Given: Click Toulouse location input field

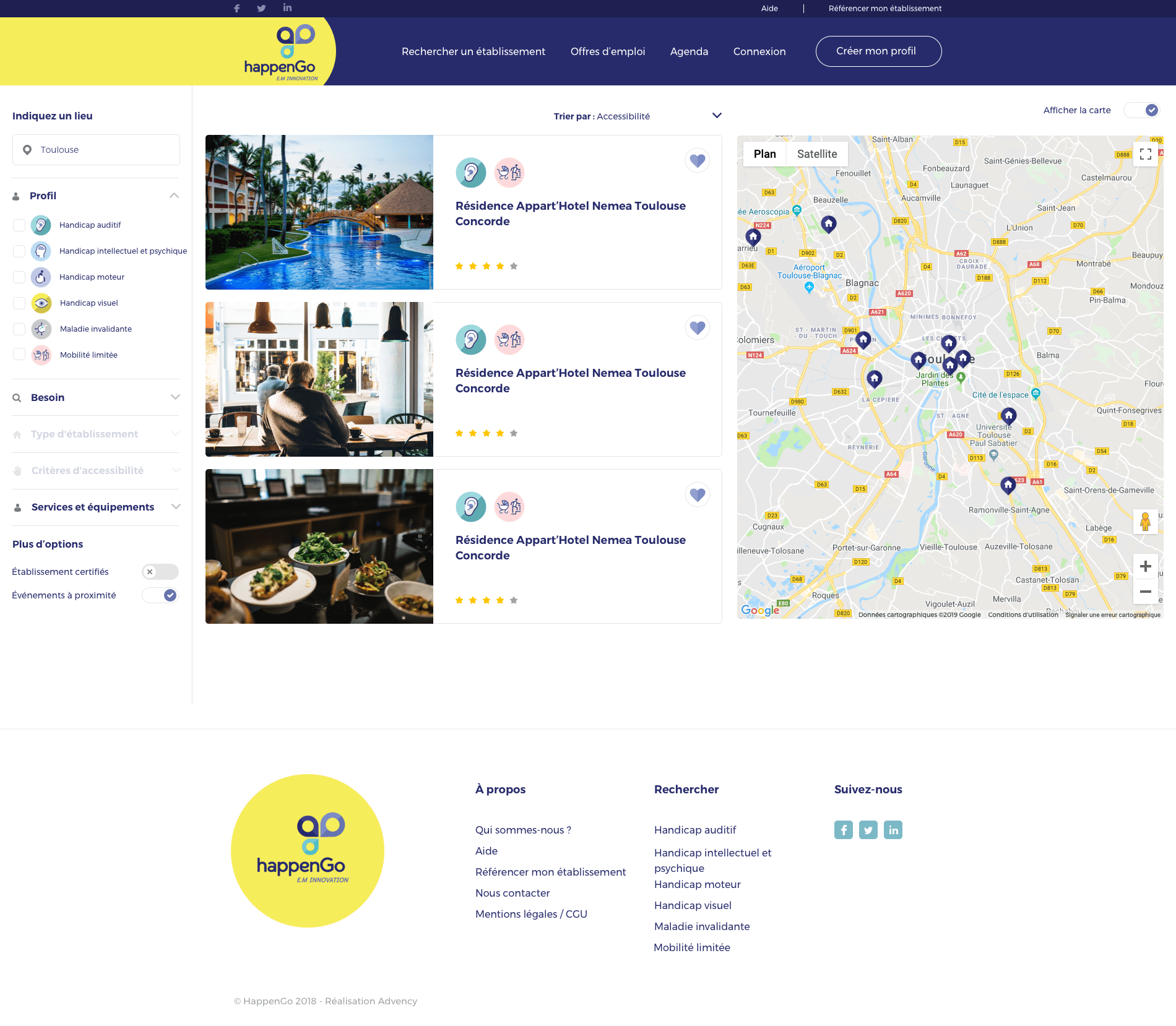Looking at the screenshot, I should click(x=96, y=150).
